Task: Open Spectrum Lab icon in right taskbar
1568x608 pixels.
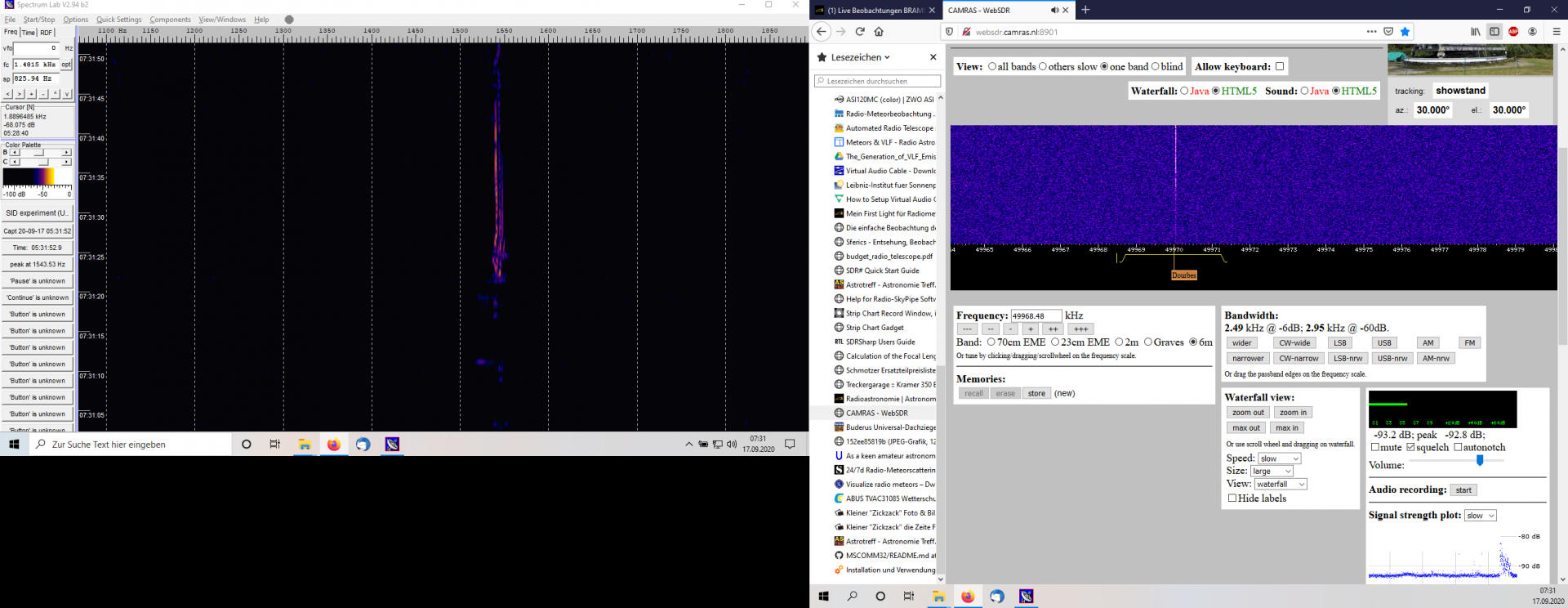Action: point(1026,597)
